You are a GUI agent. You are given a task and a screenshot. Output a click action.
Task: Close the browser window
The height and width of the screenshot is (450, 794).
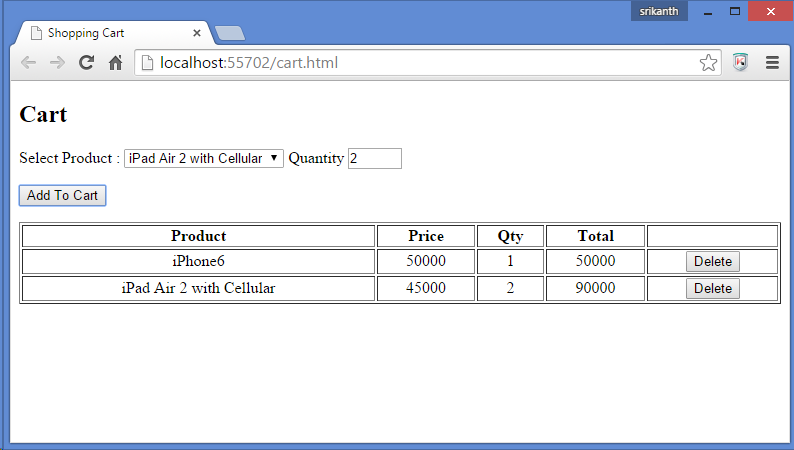coord(770,11)
